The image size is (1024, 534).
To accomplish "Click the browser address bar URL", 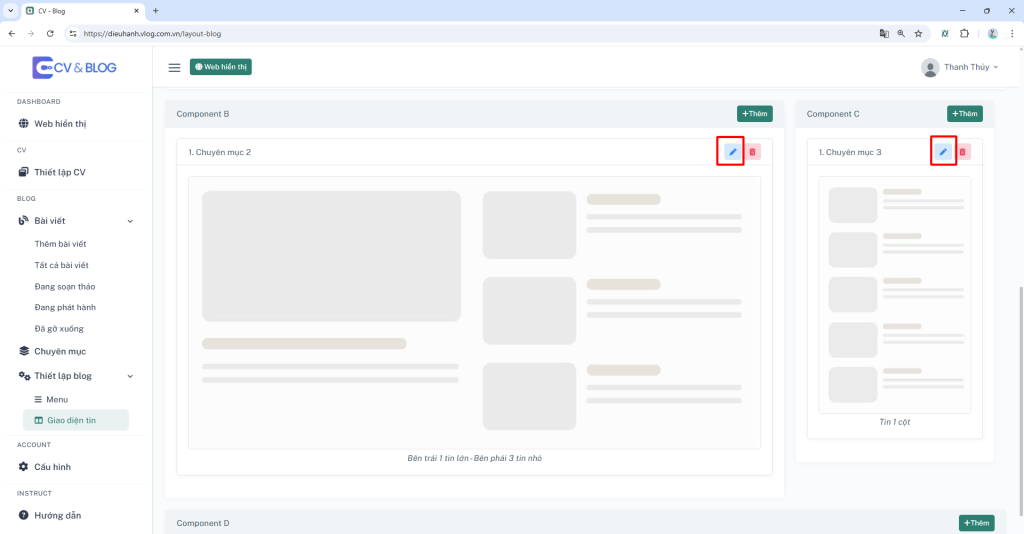I will pyautogui.click(x=152, y=33).
